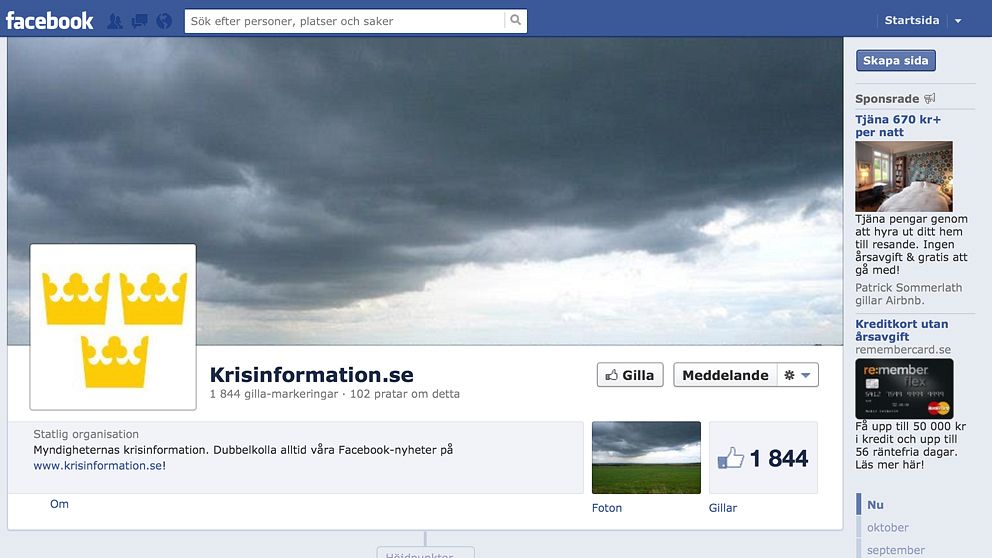Screen dimensions: 992x558
Task: Open account dropdown arrow beside Startsida
Action: coord(958,21)
